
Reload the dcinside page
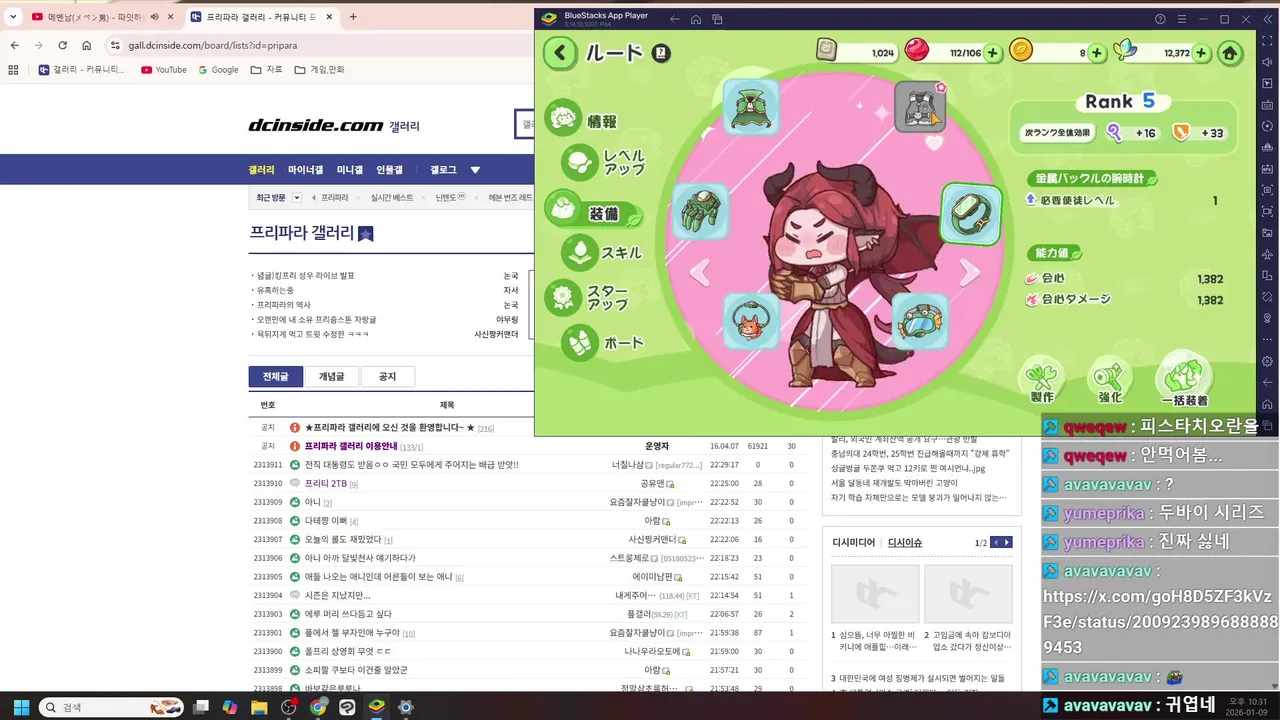click(62, 45)
